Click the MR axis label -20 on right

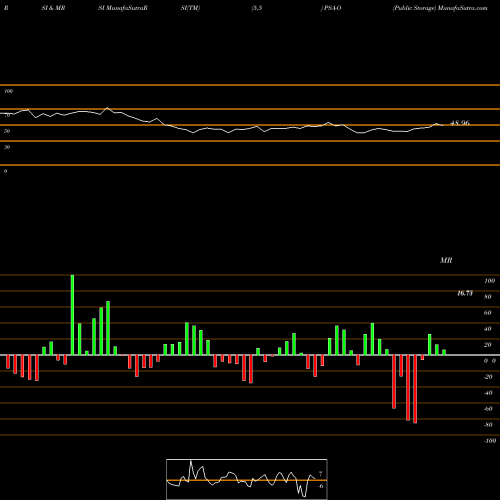pyautogui.click(x=488, y=377)
